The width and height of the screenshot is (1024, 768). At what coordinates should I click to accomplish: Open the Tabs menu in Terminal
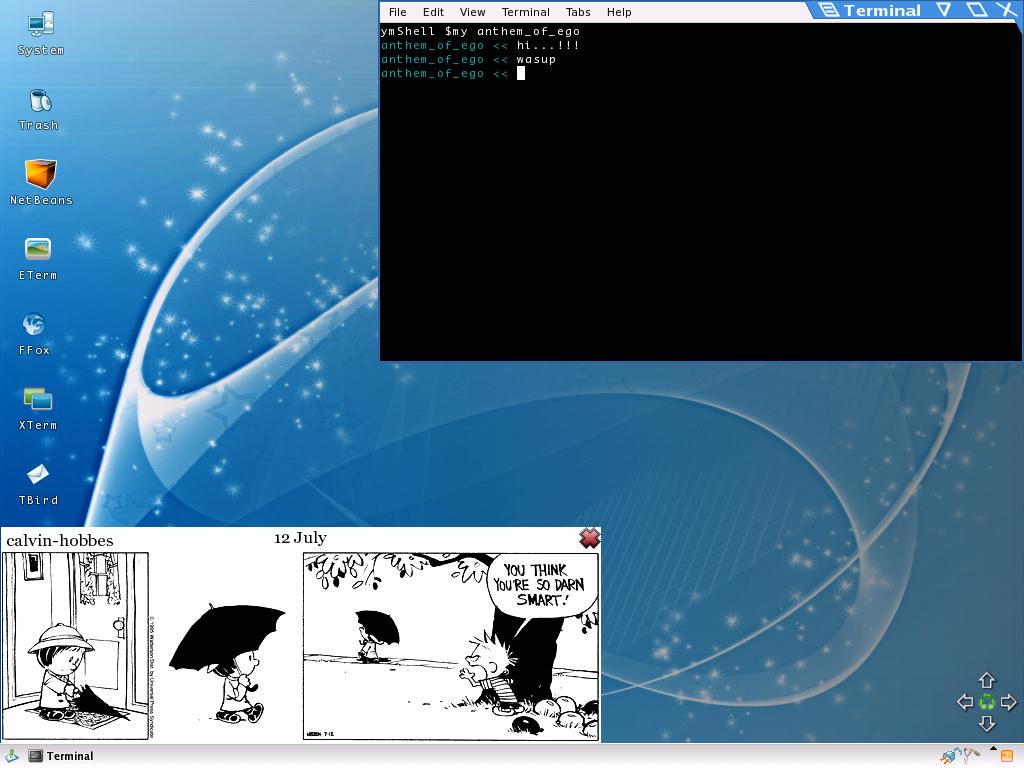(578, 12)
